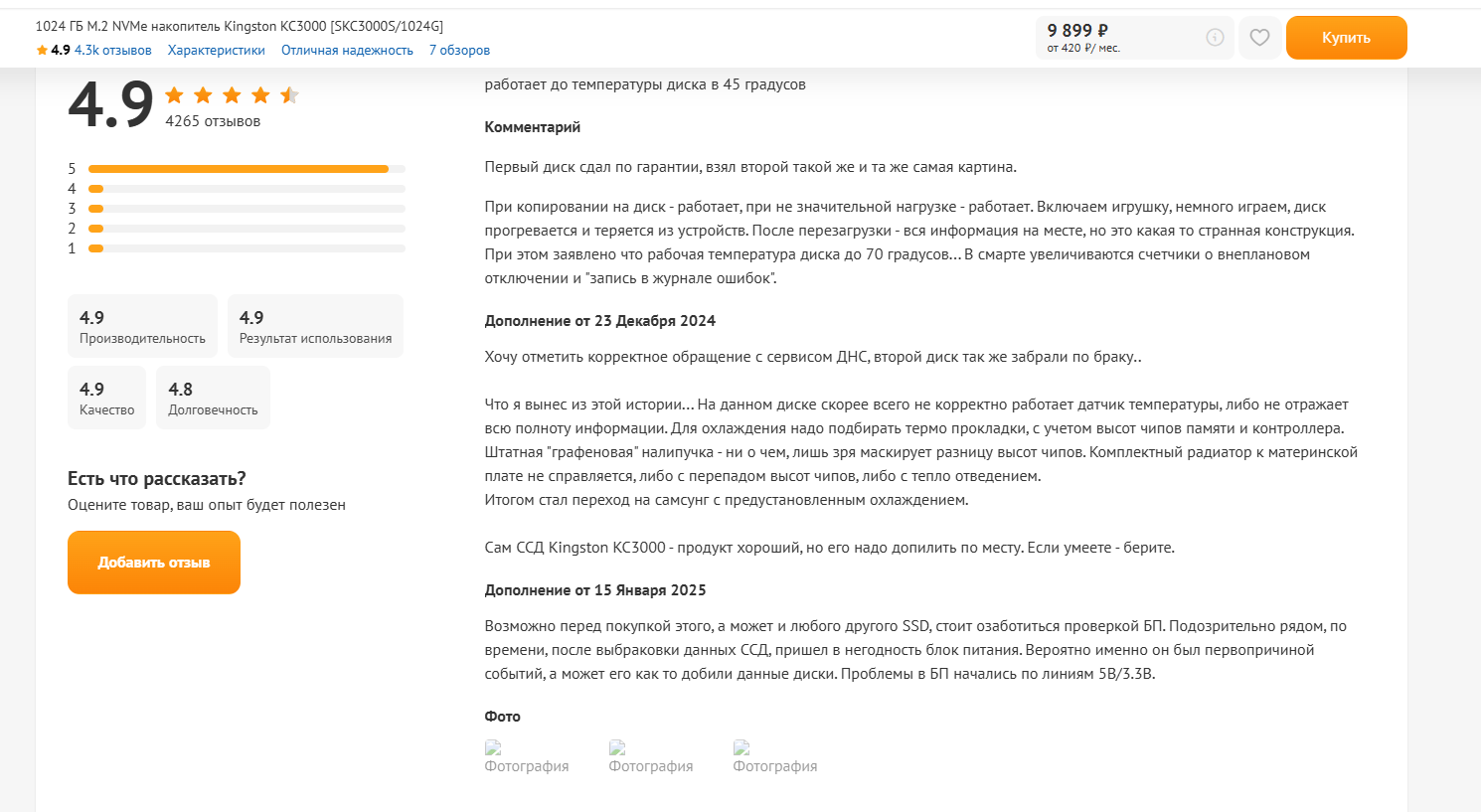Click the Добавить отзыв button
This screenshot has width=1481, height=812.
[154, 563]
